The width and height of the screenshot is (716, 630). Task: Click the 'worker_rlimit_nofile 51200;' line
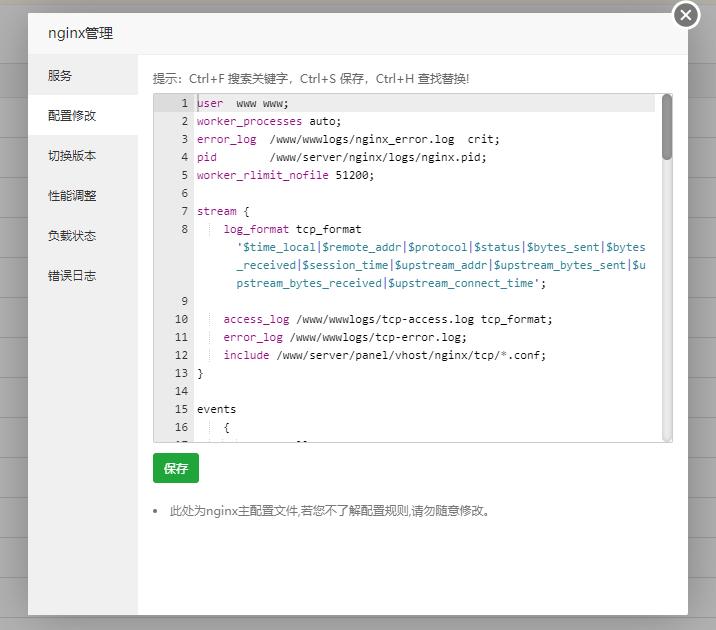[x=285, y=175]
